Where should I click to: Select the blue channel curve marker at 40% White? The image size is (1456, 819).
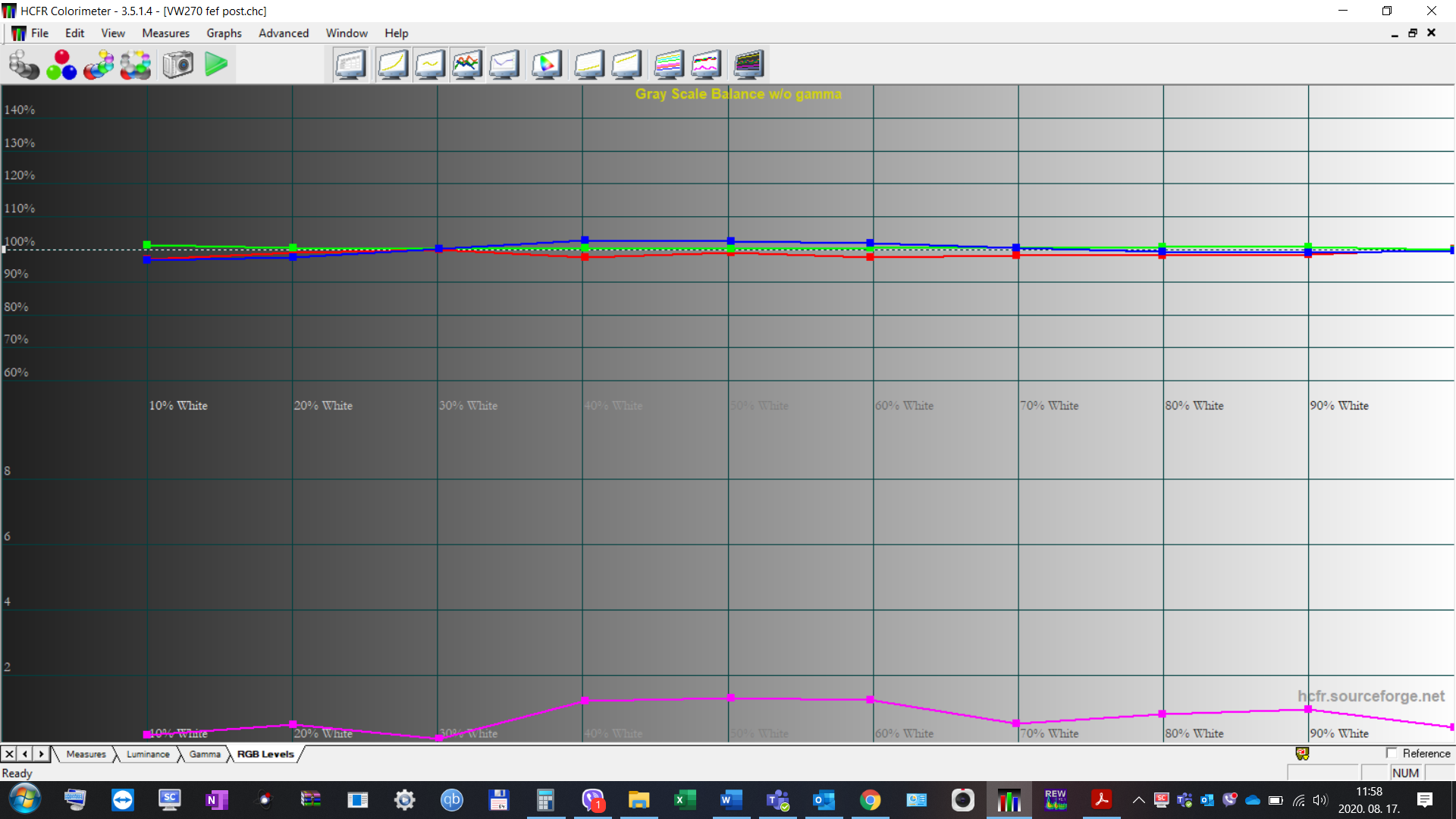pyautogui.click(x=584, y=240)
